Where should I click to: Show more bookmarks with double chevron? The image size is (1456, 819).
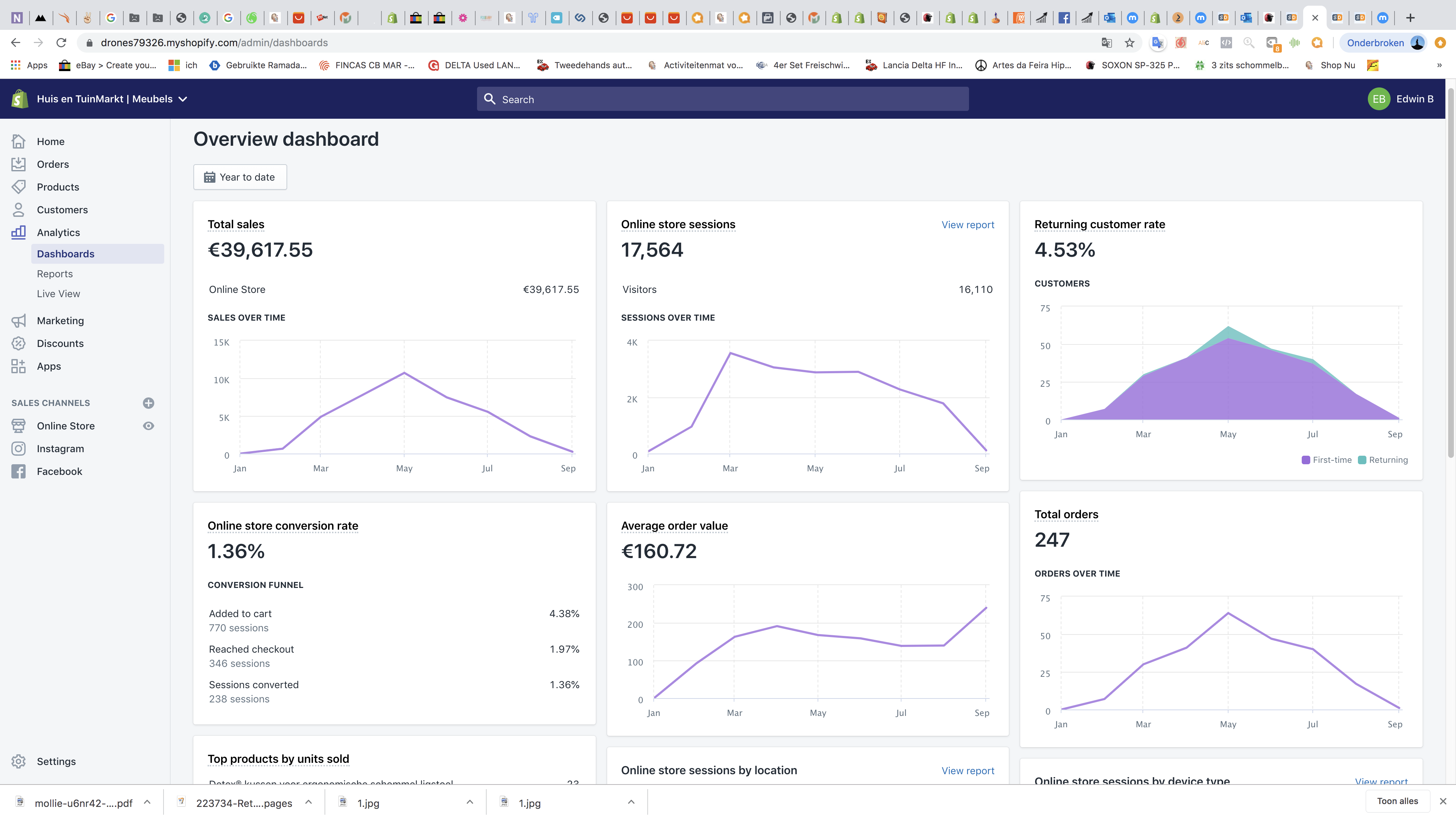(1439, 65)
